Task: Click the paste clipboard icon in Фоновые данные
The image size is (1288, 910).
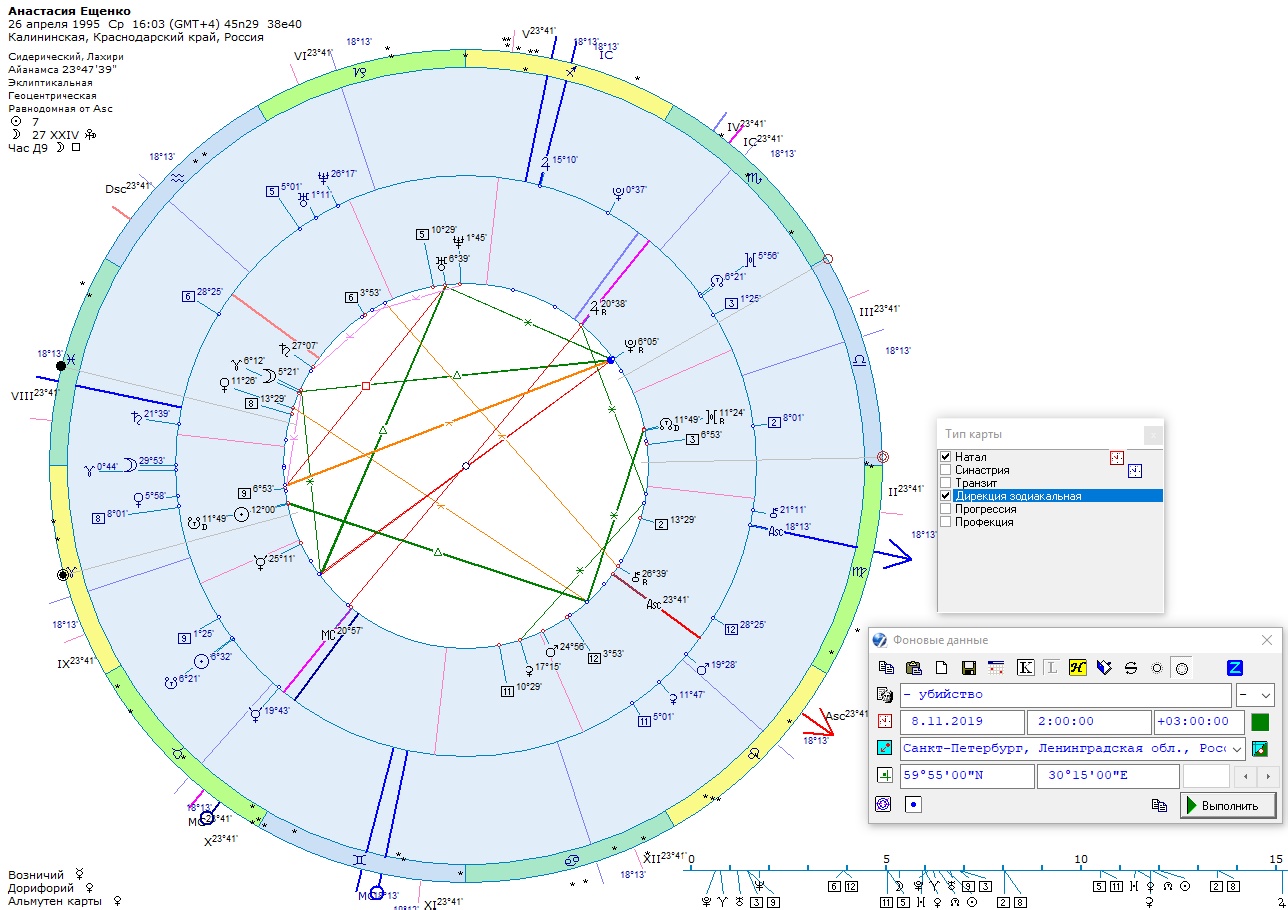Action: point(913,668)
